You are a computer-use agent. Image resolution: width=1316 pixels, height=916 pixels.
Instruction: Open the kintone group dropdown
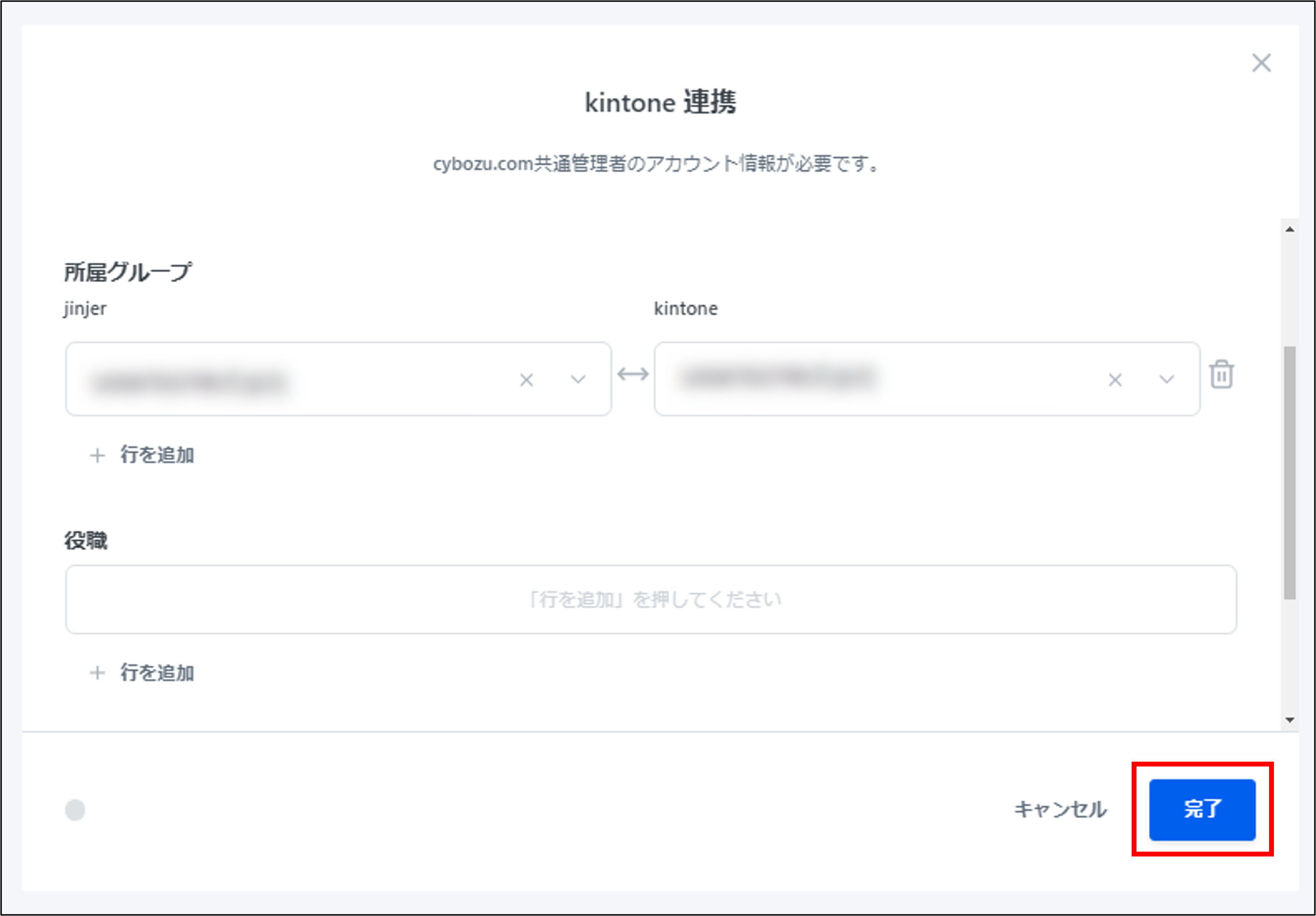[1166, 379]
